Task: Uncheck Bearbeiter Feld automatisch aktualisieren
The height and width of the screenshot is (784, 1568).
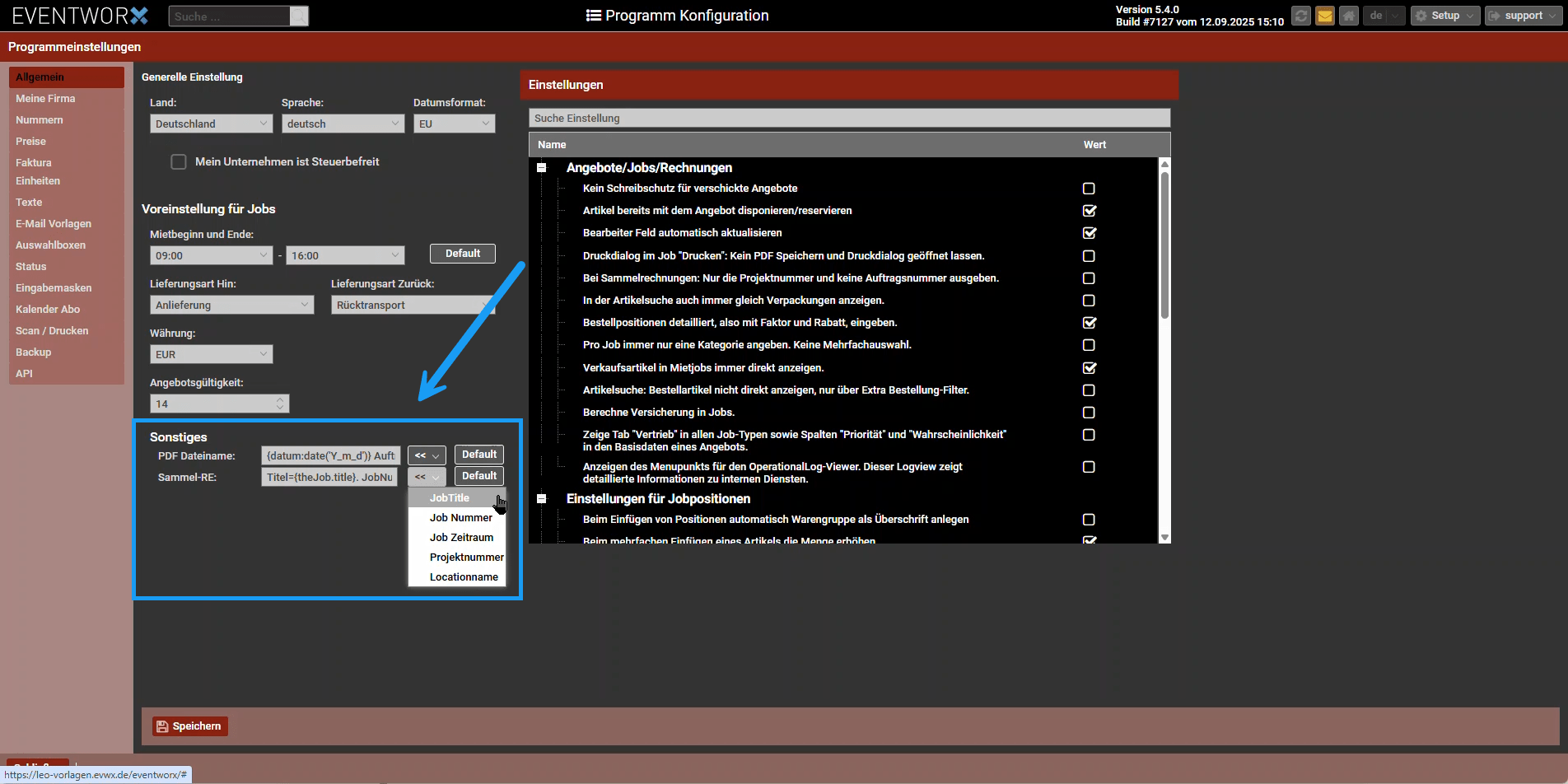Action: [1089, 233]
